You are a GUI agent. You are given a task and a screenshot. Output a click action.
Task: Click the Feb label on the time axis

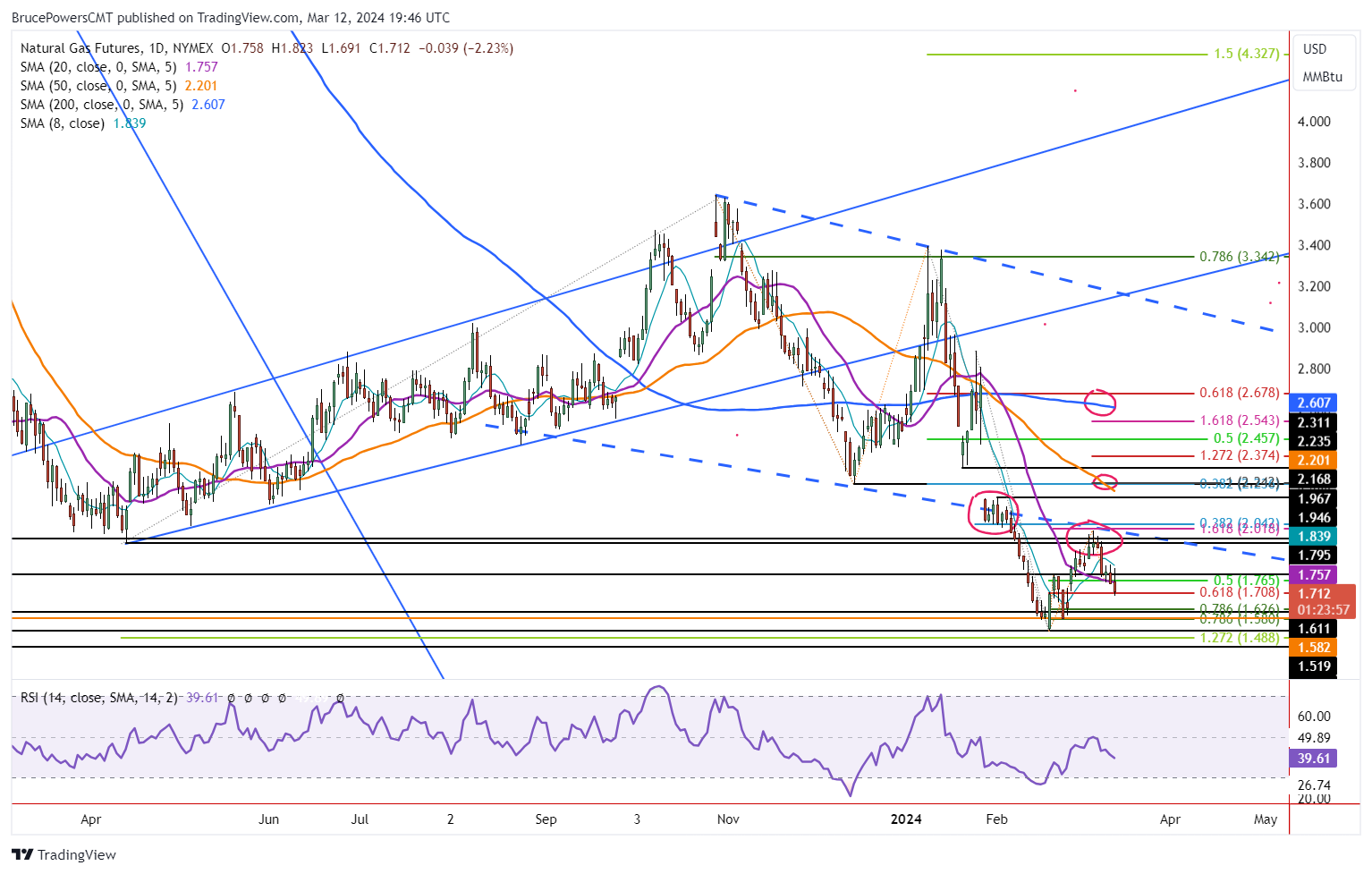(x=996, y=819)
